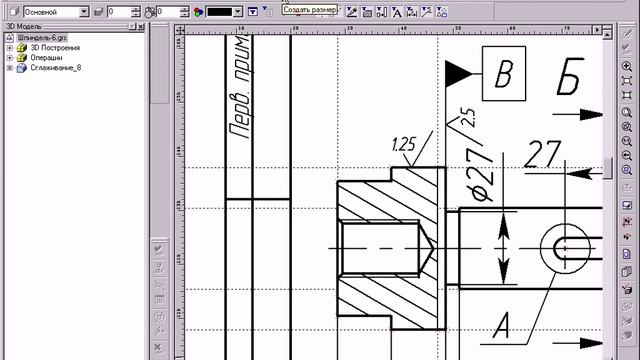Viewport: 640px width, 360px height.
Task: Click the layer icon left of Основной
Action: (x=14, y=12)
